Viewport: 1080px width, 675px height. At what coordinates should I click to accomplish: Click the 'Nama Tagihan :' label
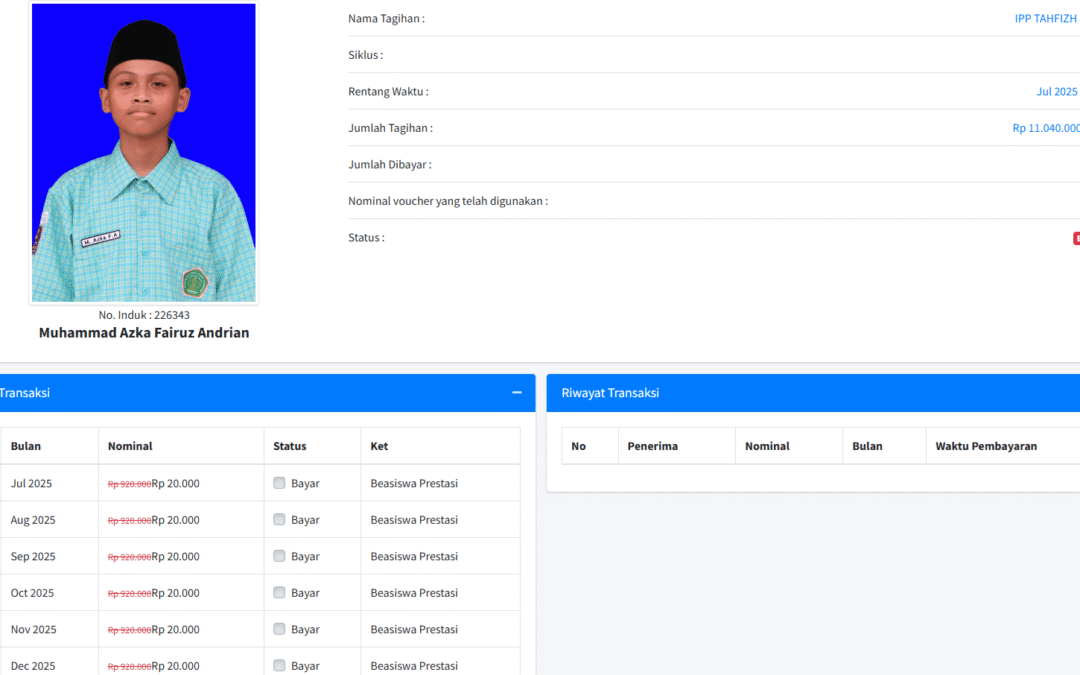(x=386, y=19)
